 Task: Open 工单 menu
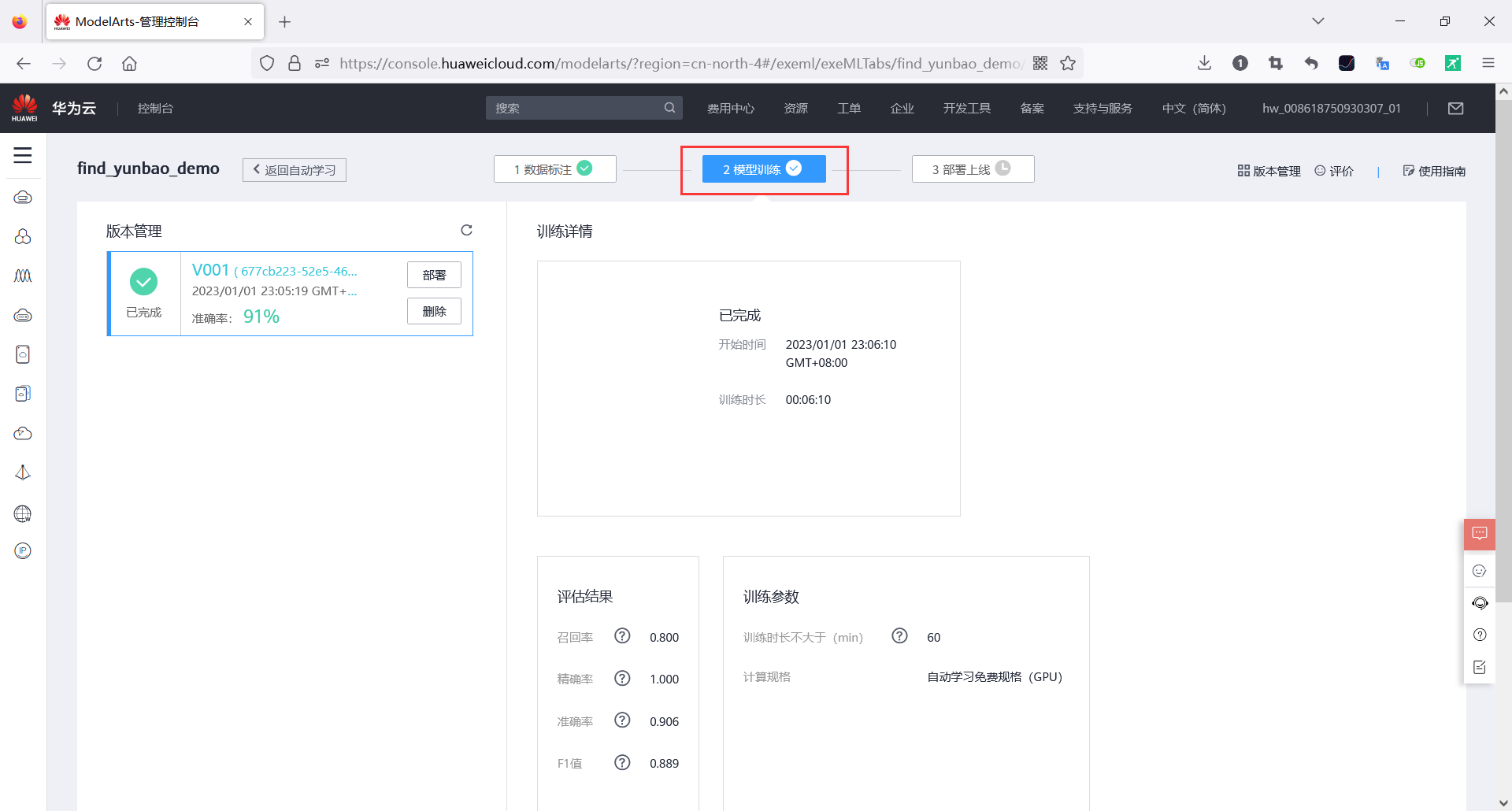click(849, 109)
